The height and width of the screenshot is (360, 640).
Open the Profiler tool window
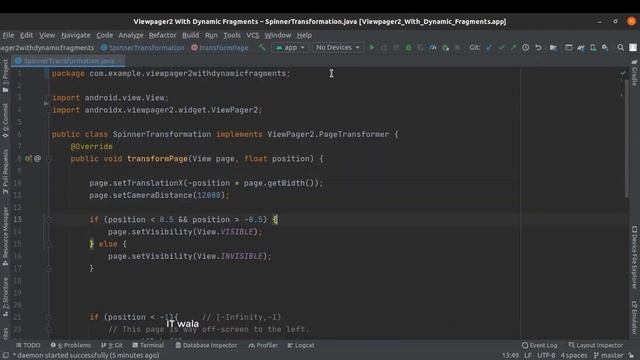pyautogui.click(x=263, y=345)
